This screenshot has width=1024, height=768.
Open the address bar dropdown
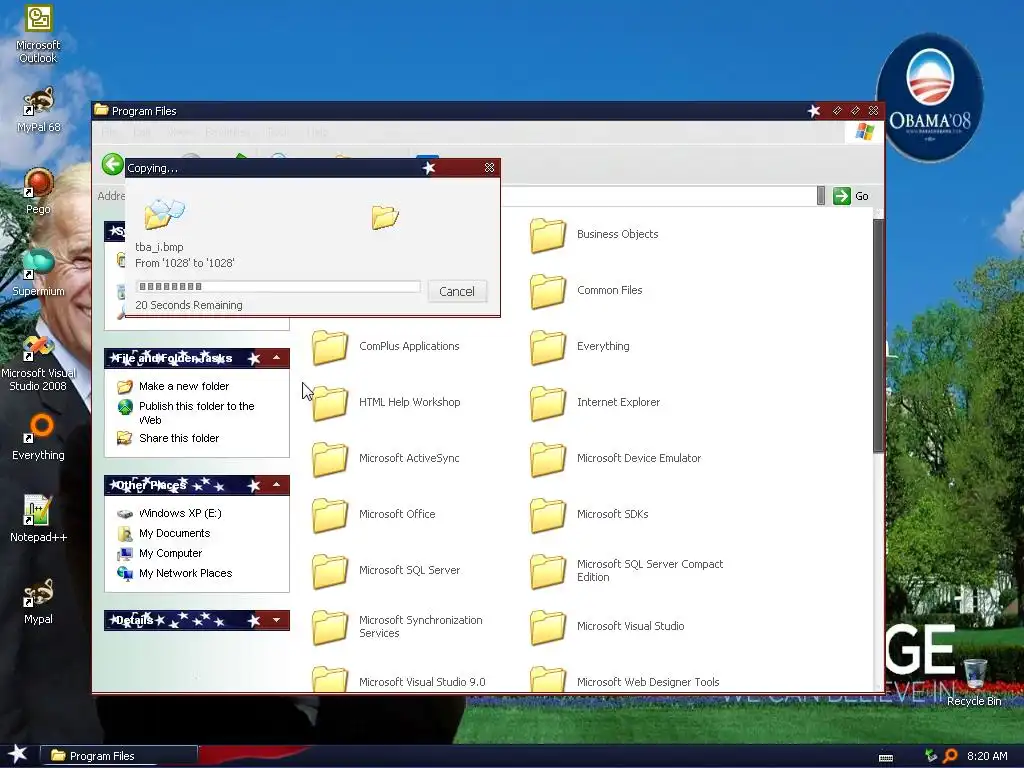tap(821, 196)
